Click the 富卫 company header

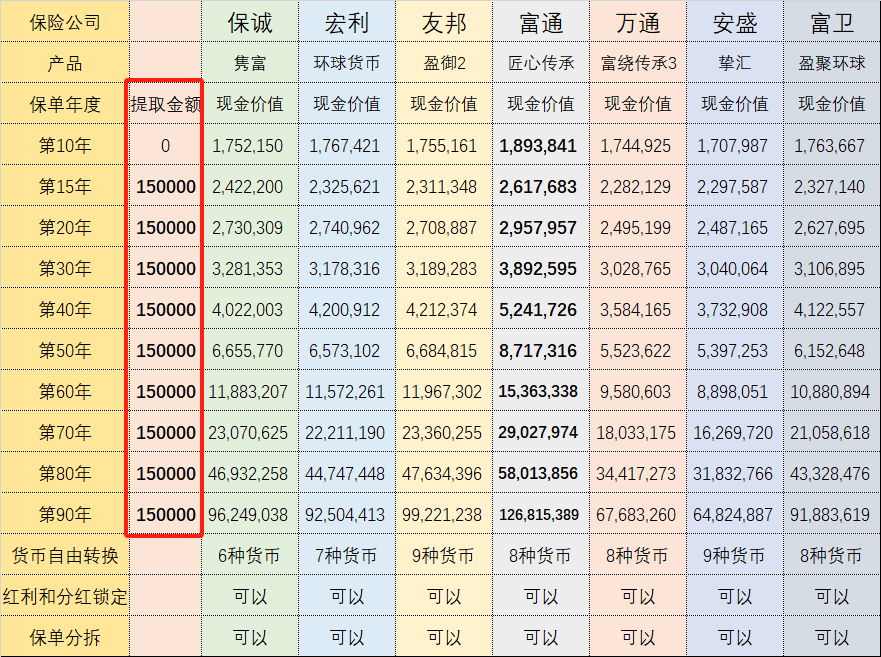[832, 23]
